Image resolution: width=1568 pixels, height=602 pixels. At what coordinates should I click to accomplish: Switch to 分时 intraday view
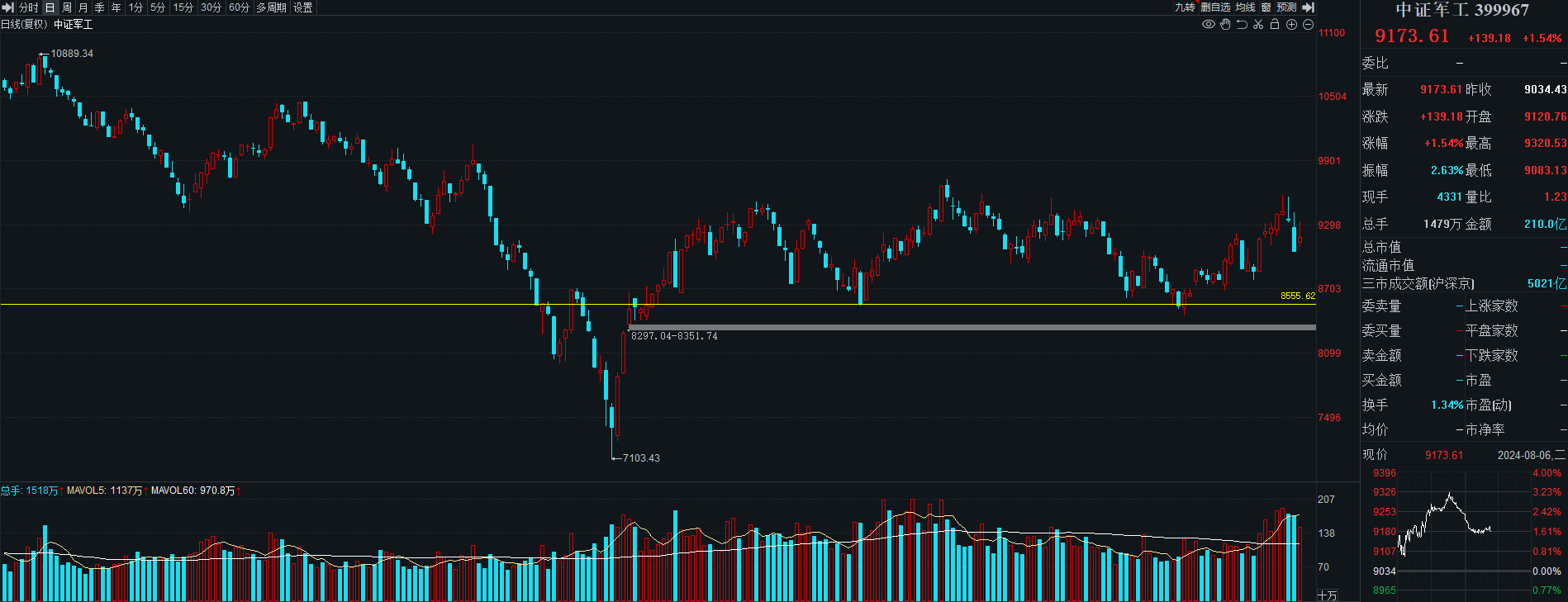(29, 7)
